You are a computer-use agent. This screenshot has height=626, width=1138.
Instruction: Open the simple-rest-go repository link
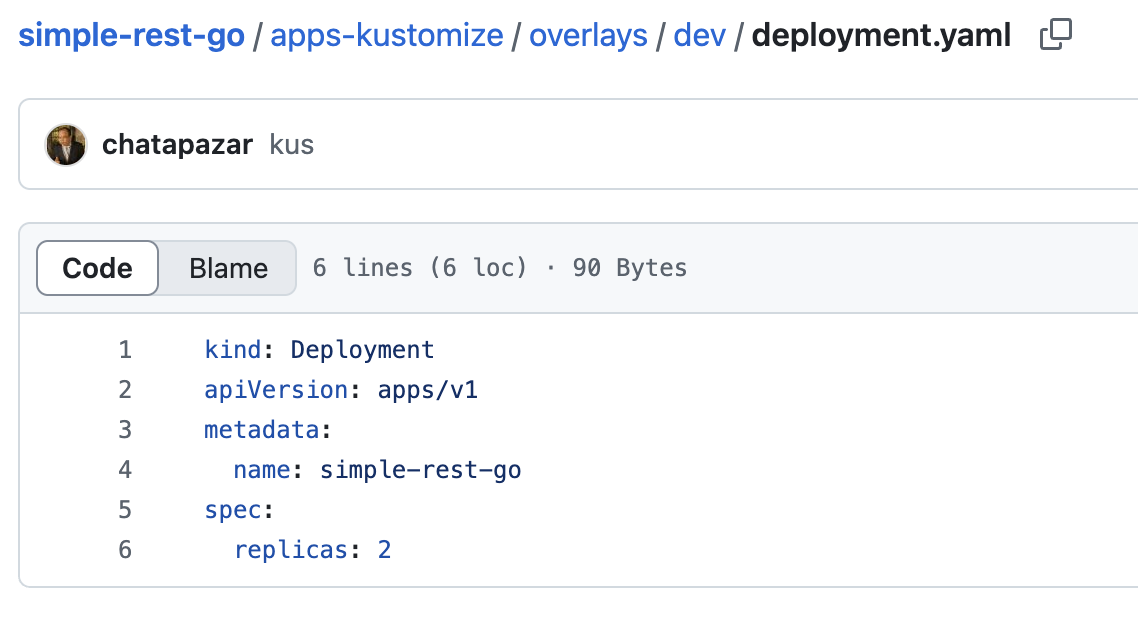coord(131,35)
